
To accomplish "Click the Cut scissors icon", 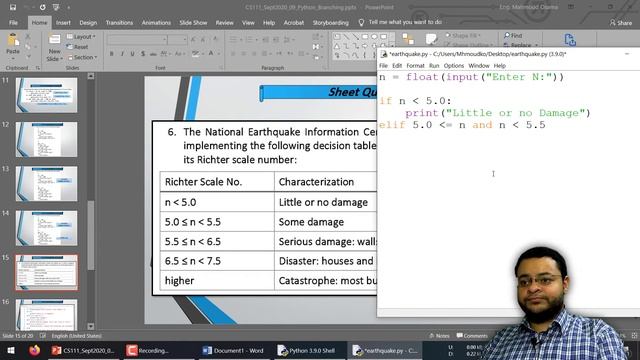I will [28, 37].
